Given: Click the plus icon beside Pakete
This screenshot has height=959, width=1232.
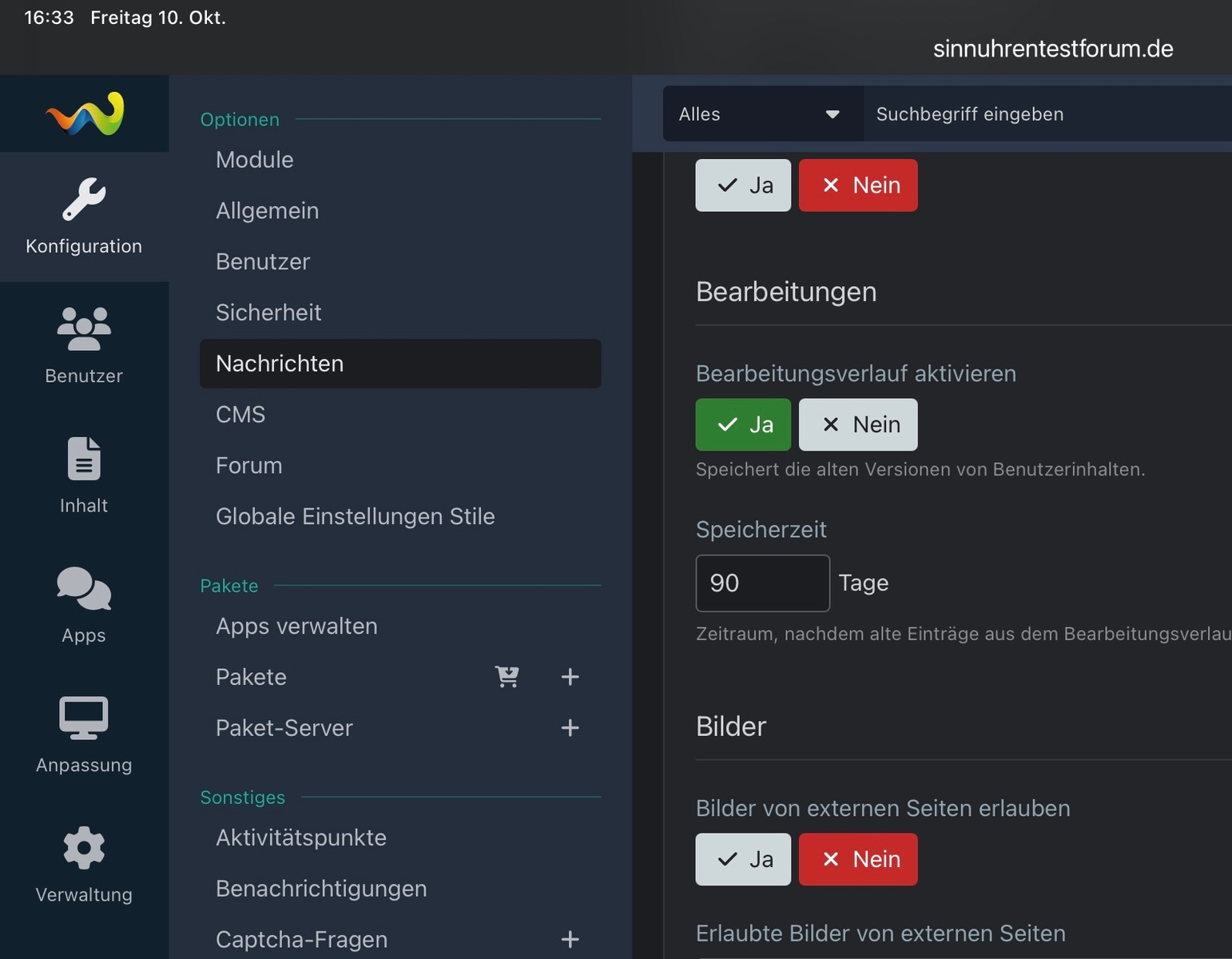Looking at the screenshot, I should click(570, 677).
